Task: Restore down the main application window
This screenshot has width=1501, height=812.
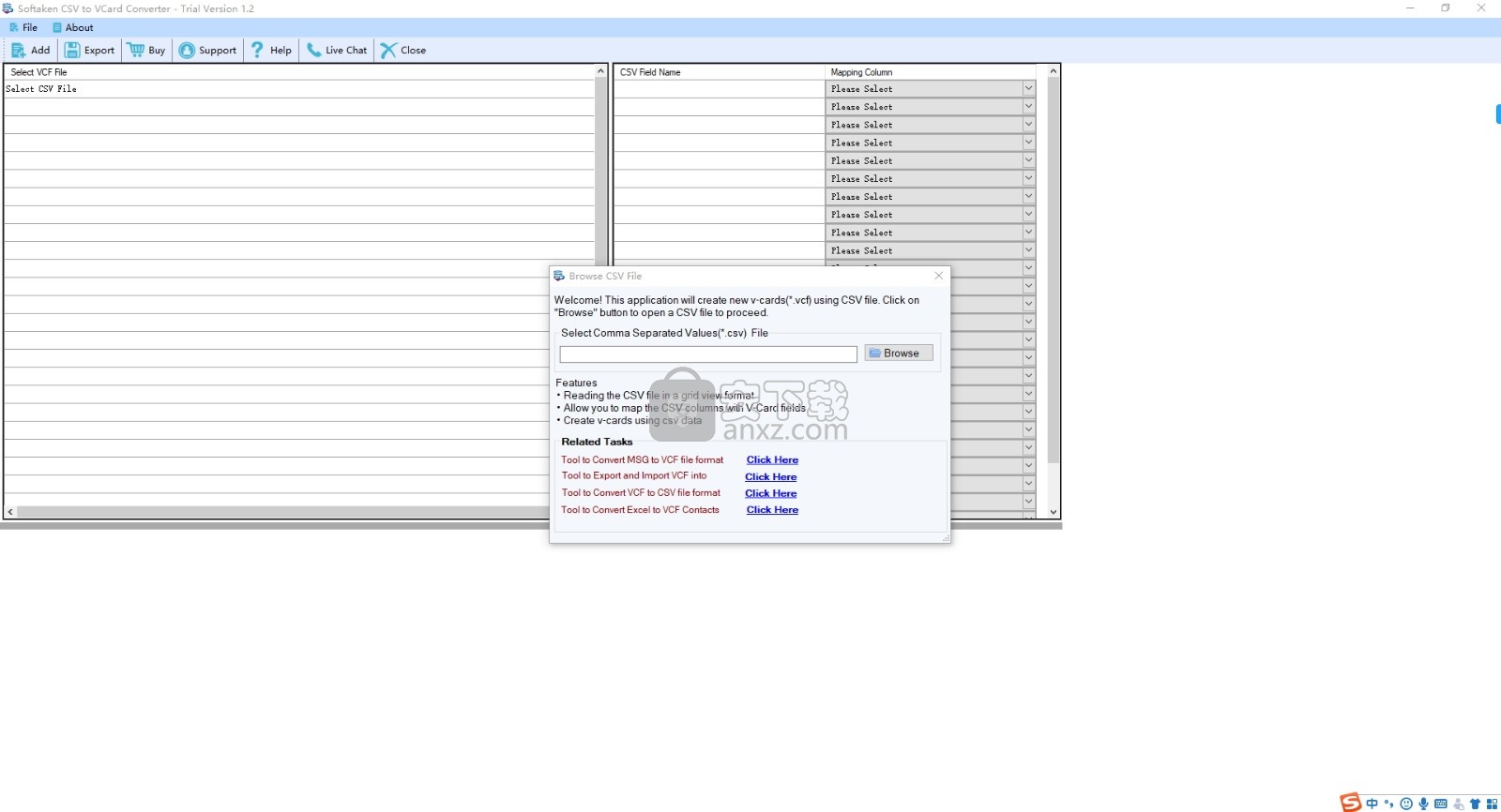Action: 1446,8
